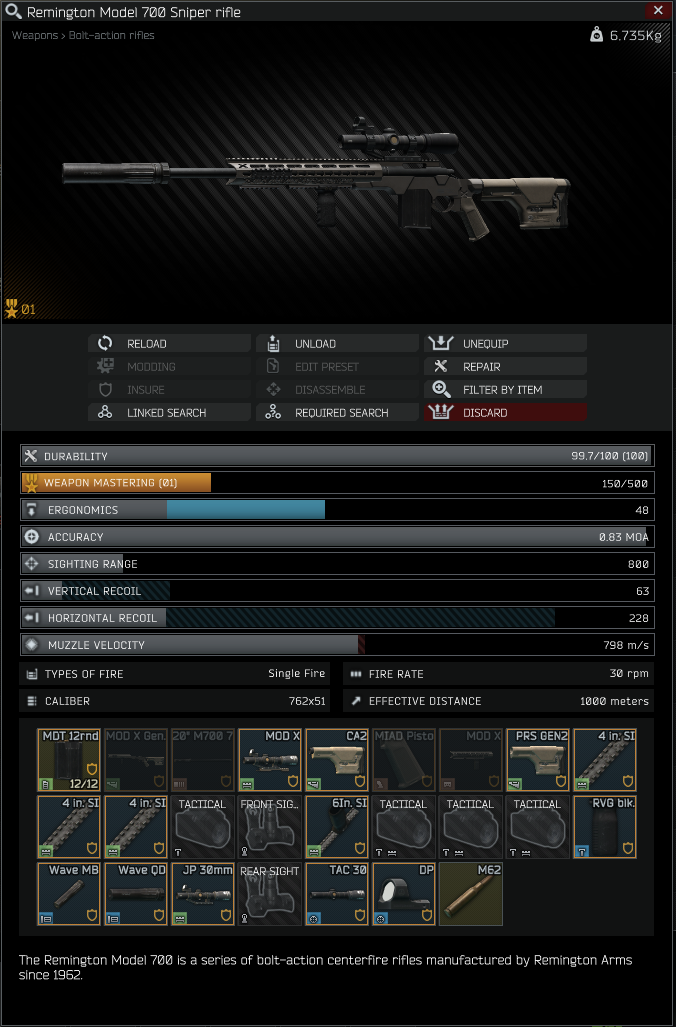676x1027 pixels.
Task: Follow the Bolt-action rifles breadcrumb link
Action: point(111,35)
